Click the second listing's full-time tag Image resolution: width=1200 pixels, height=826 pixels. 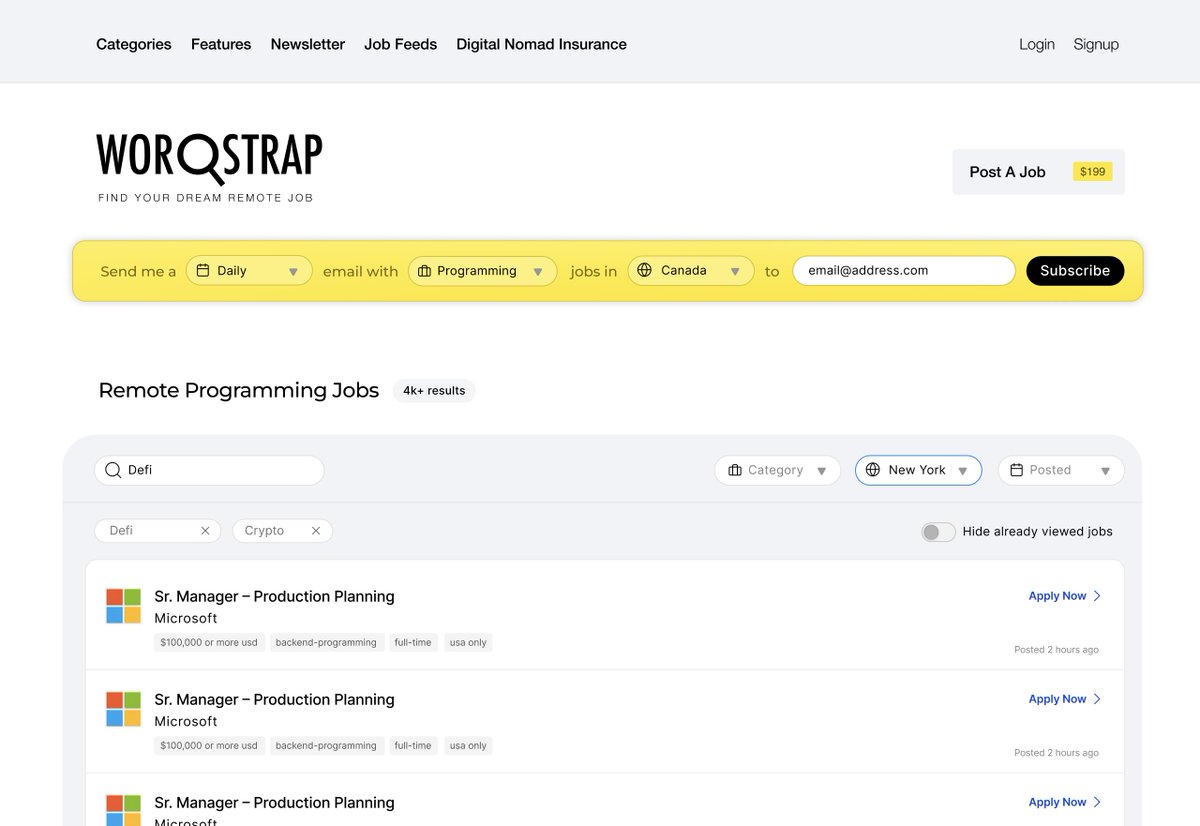pos(413,746)
